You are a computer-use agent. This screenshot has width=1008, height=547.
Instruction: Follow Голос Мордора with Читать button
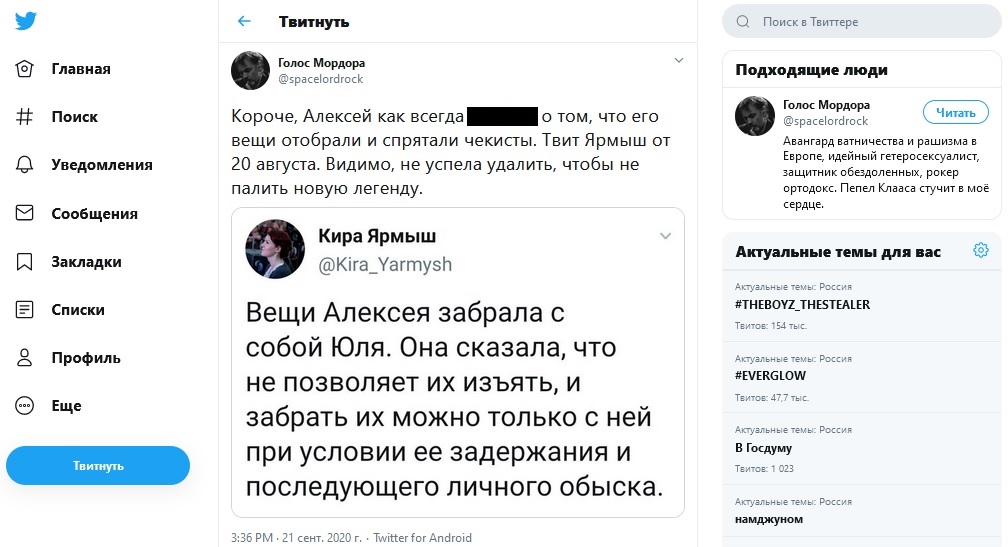[x=955, y=112]
